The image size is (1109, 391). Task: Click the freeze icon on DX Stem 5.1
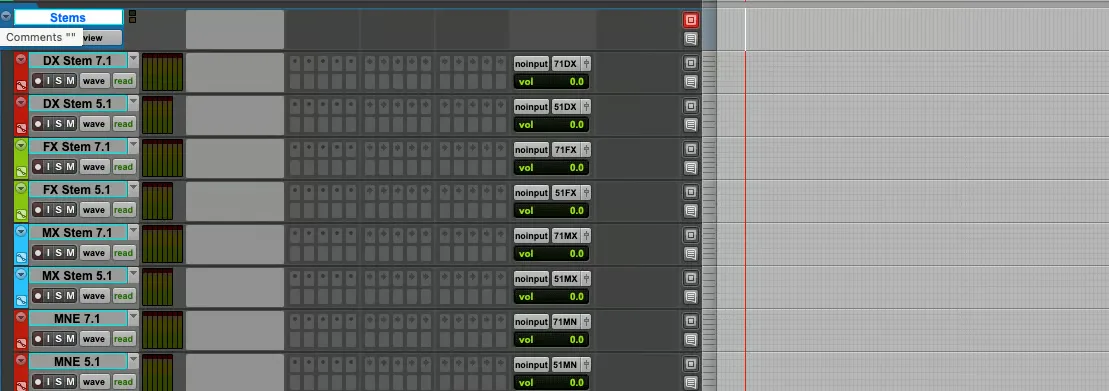pos(690,106)
